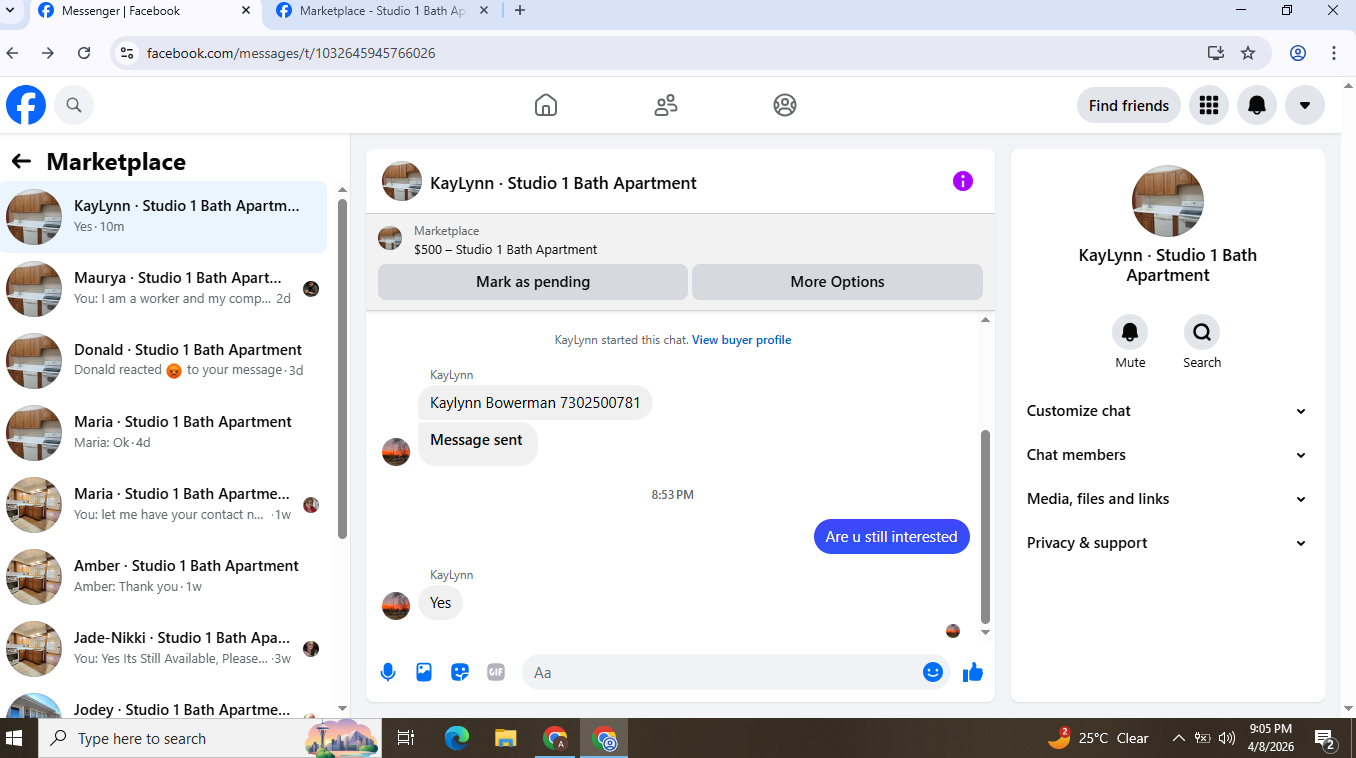Open a new browser tab

pos(519,11)
